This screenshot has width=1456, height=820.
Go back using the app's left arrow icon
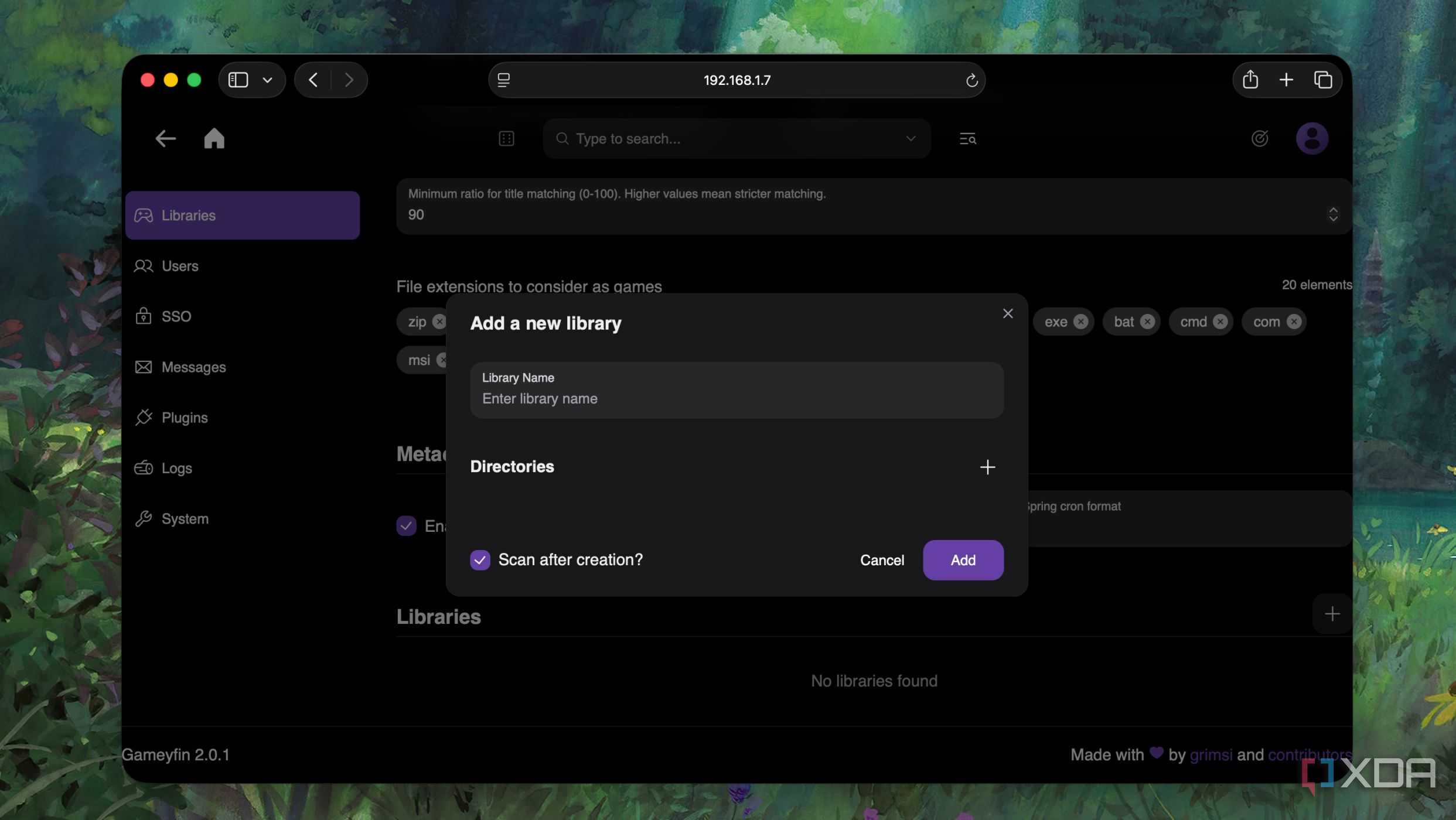166,139
